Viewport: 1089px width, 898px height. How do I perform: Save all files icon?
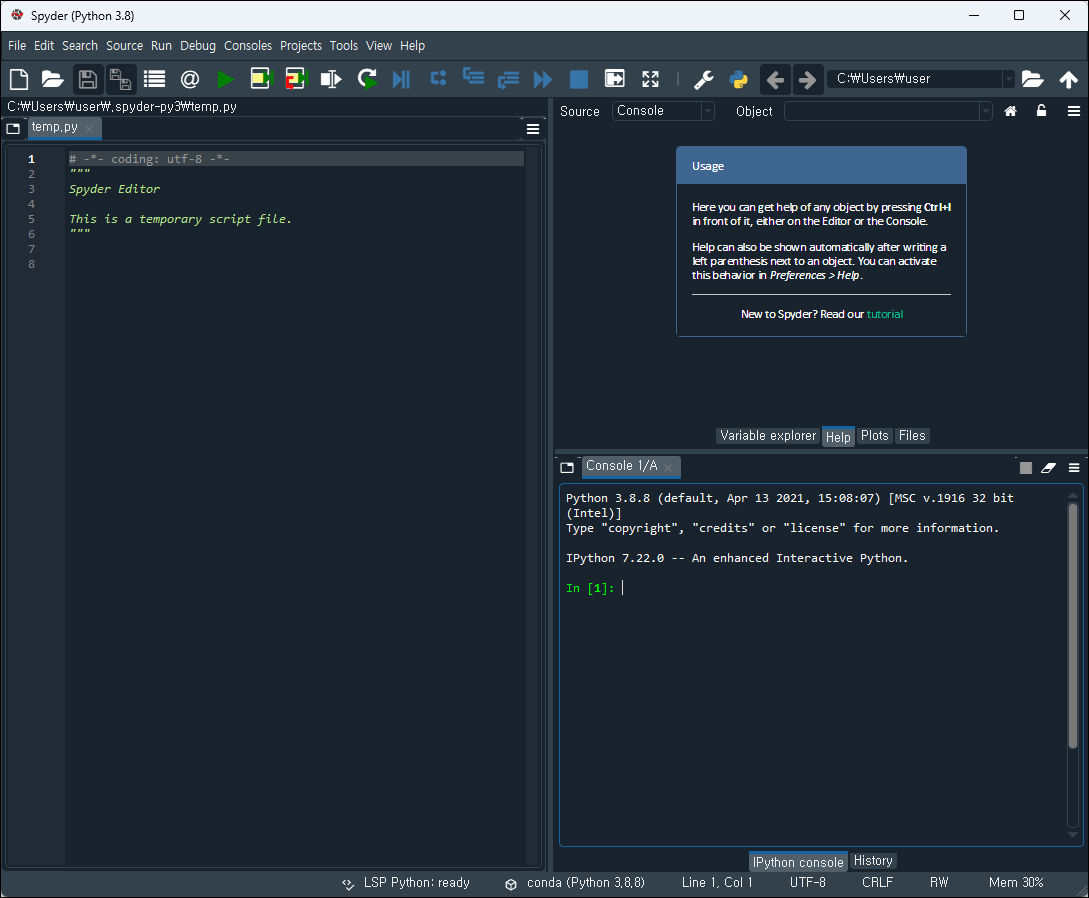click(x=121, y=79)
